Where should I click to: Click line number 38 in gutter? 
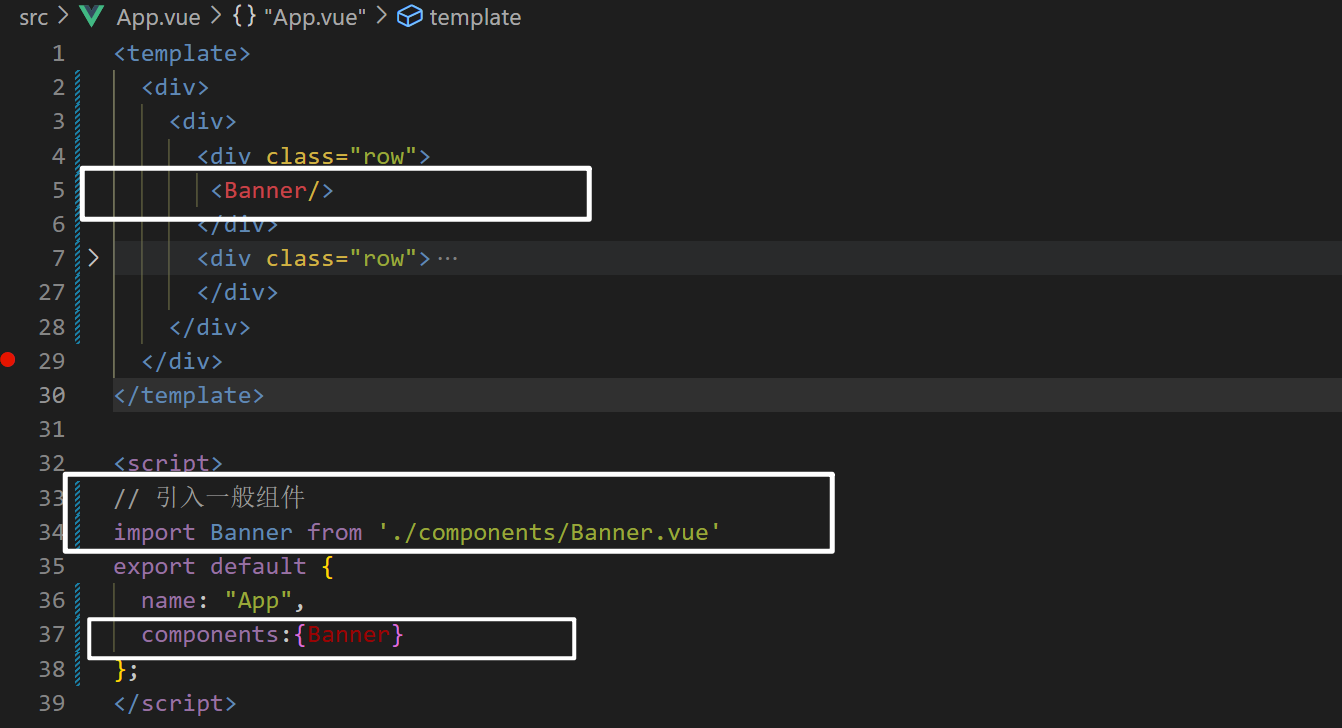(51, 668)
